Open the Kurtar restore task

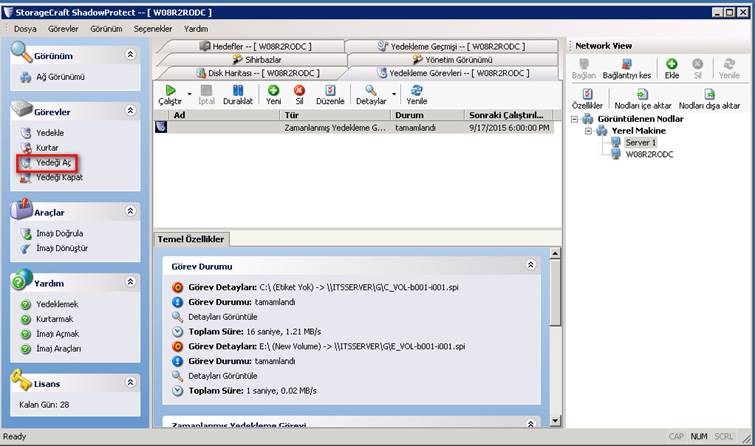coord(47,147)
